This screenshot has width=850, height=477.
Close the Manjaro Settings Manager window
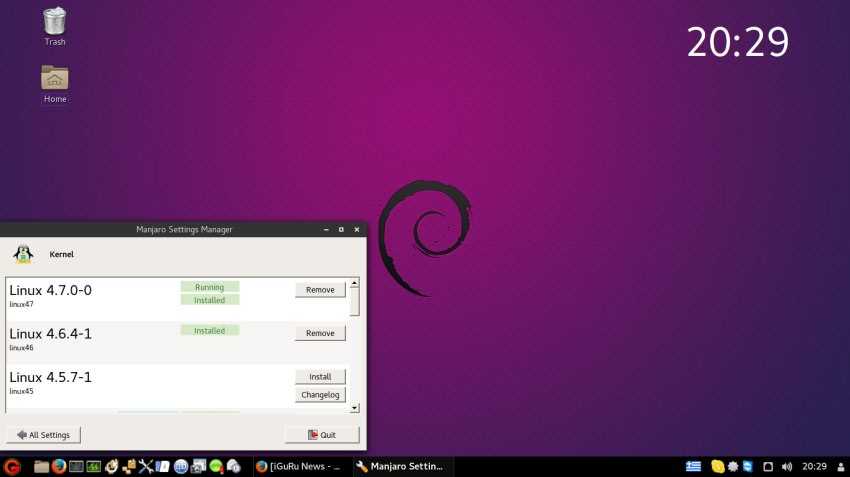click(357, 229)
